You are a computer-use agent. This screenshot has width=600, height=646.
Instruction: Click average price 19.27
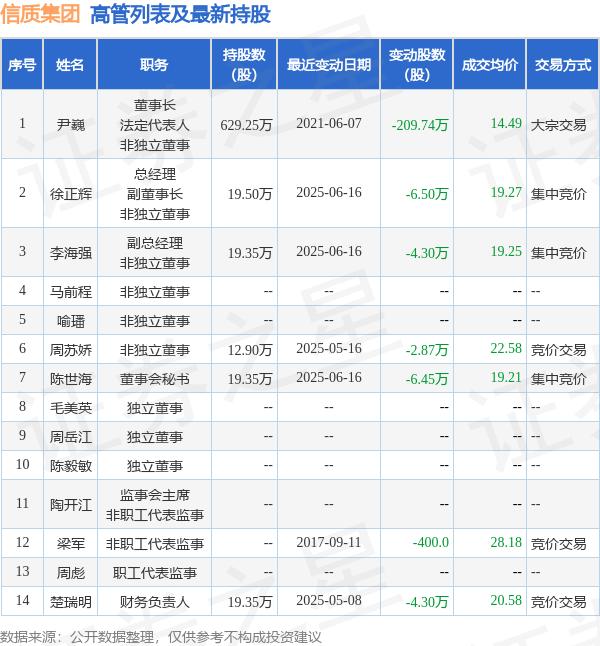point(506,192)
